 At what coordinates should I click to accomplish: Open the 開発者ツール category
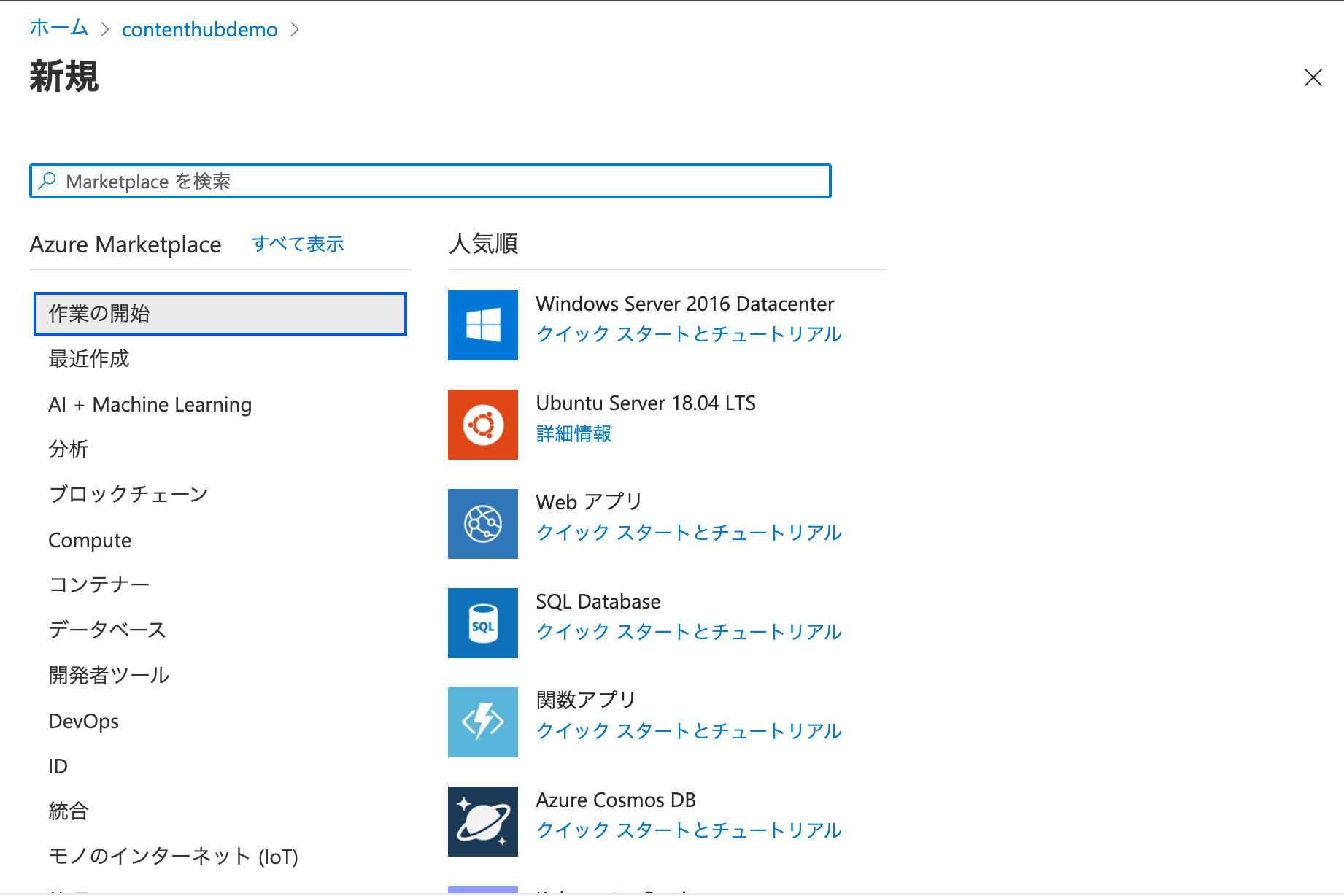click(109, 676)
